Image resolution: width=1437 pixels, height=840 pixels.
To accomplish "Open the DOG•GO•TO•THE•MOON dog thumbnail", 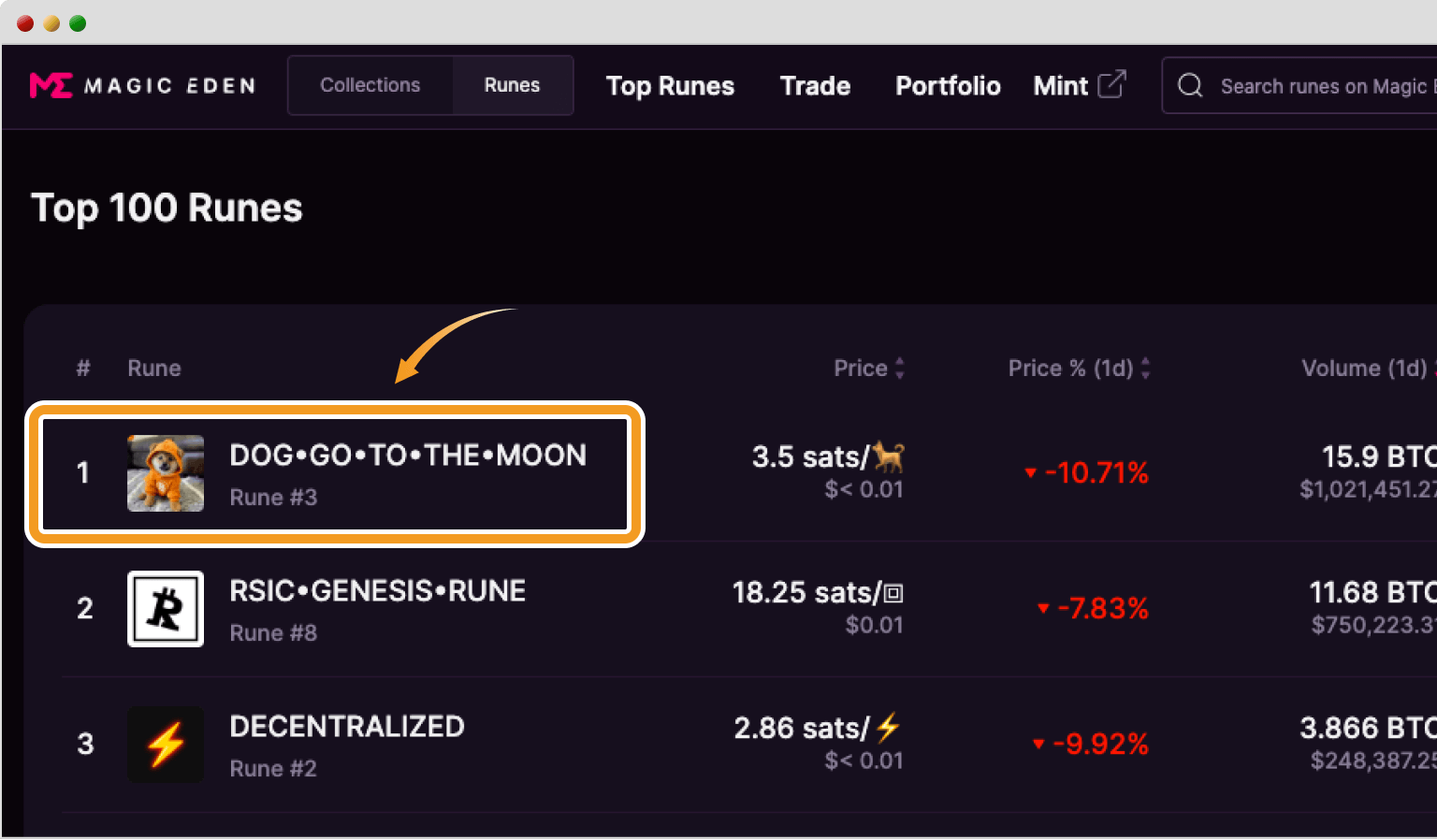I will 166,473.
